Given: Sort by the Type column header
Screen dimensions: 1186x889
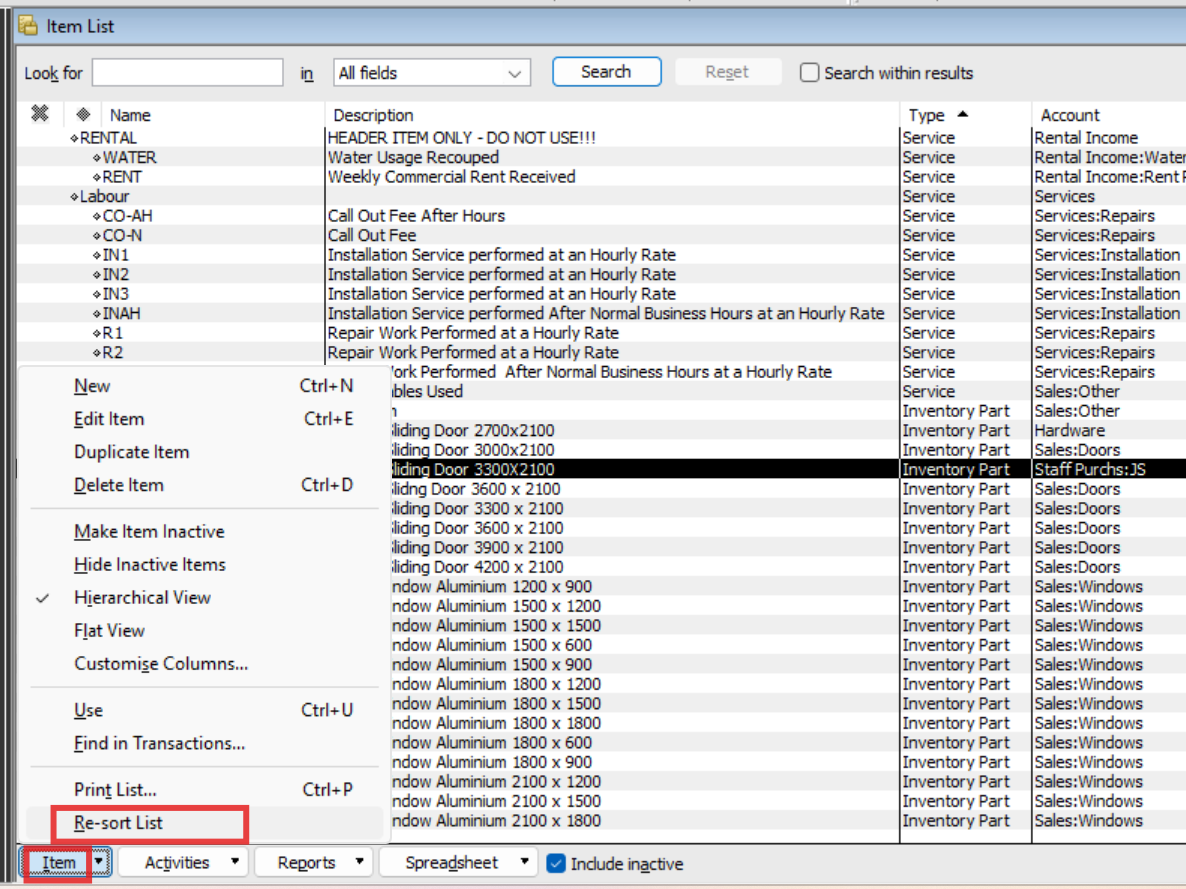Looking at the screenshot, I should [x=965, y=115].
